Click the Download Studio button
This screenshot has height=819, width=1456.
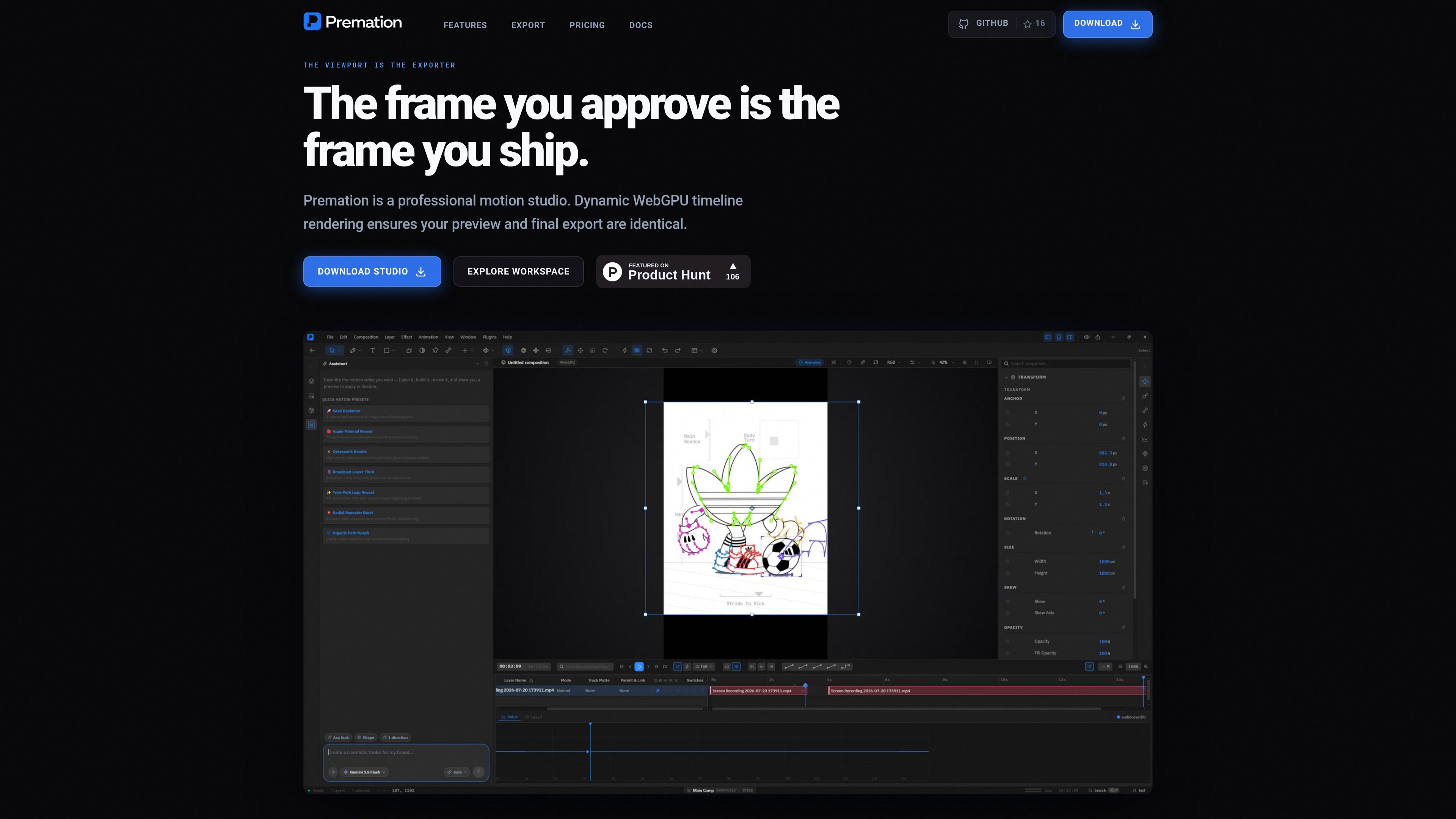[x=372, y=271]
